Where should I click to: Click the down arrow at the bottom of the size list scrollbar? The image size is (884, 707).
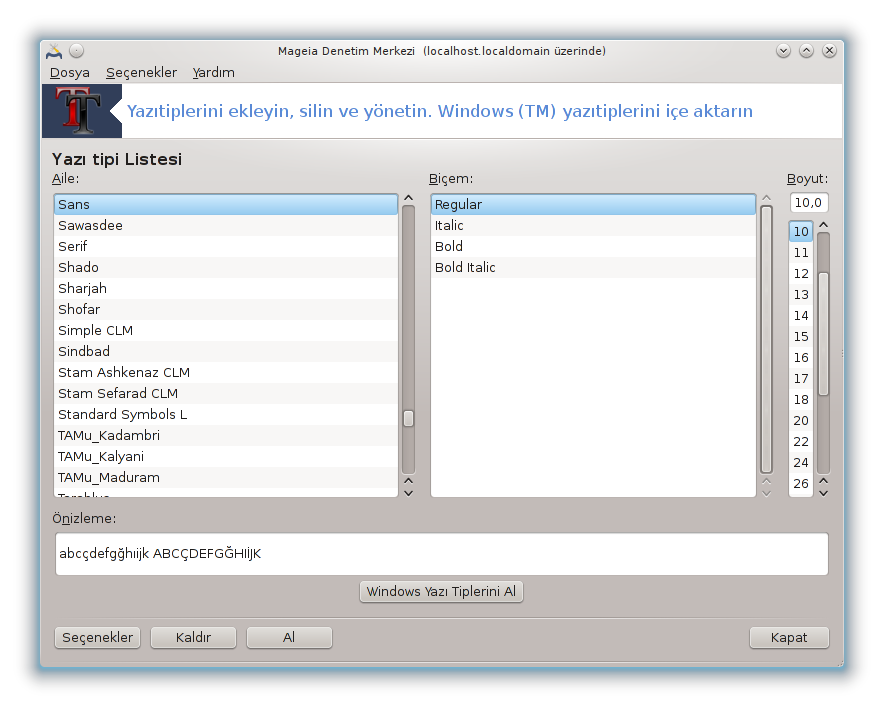pyautogui.click(x=823, y=493)
